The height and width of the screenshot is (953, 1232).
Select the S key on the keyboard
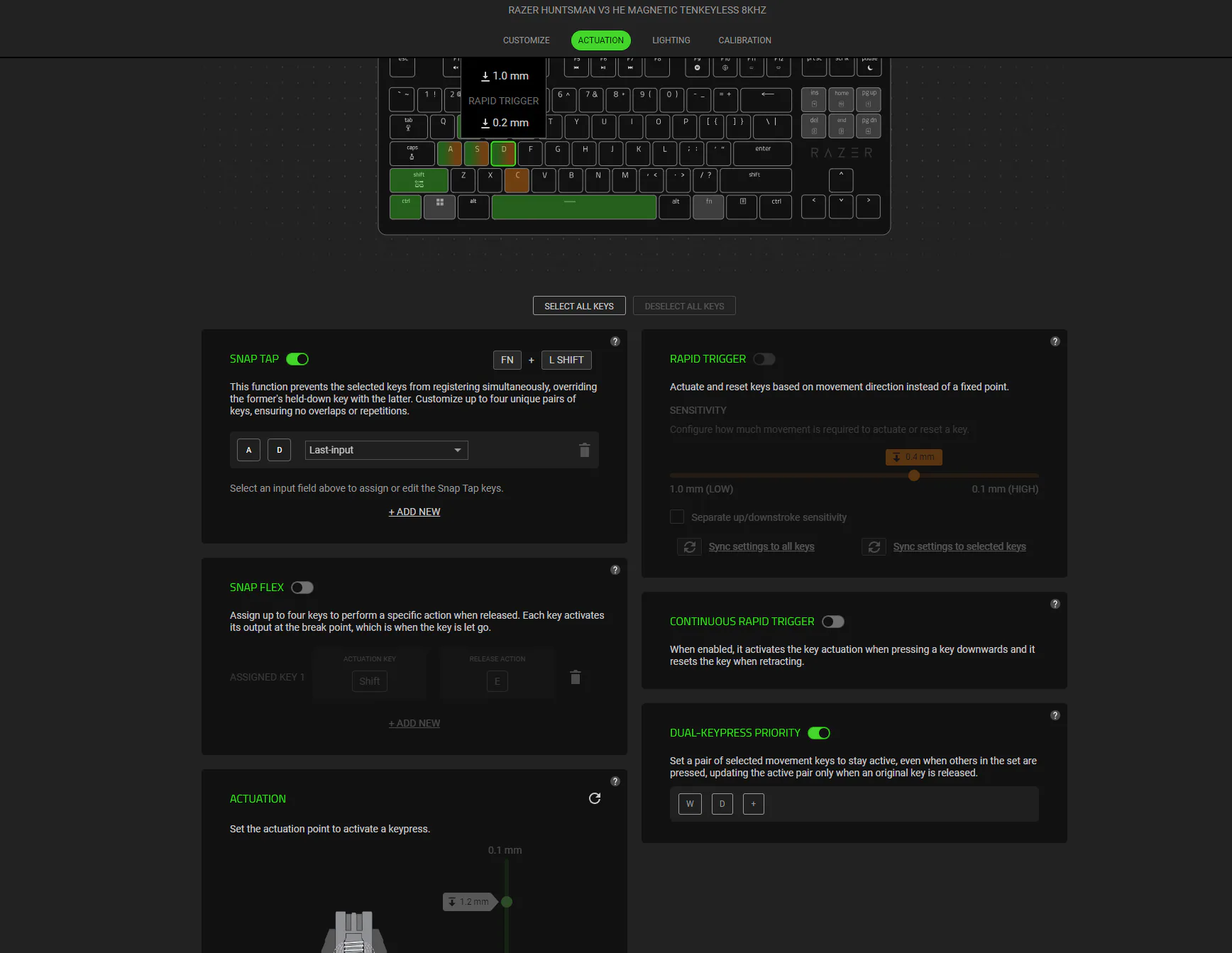[477, 153]
